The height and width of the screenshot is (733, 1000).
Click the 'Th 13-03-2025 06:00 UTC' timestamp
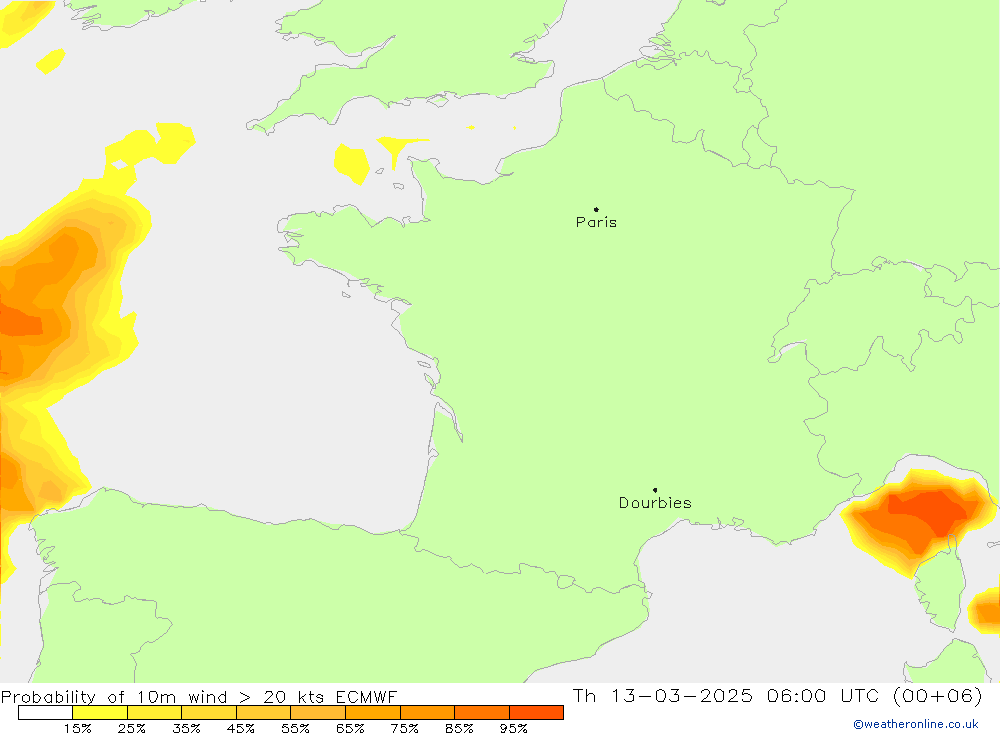pos(725,695)
